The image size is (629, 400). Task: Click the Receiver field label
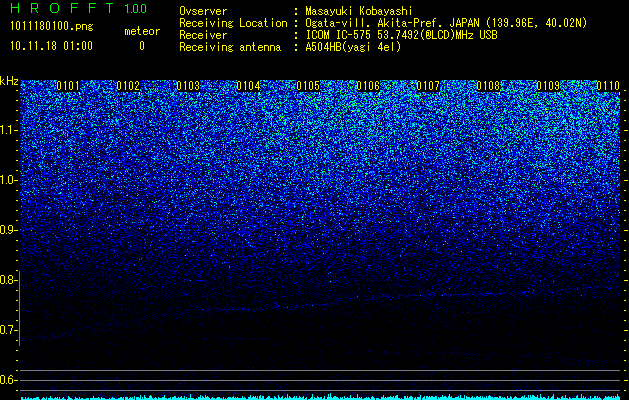pyautogui.click(x=203, y=35)
